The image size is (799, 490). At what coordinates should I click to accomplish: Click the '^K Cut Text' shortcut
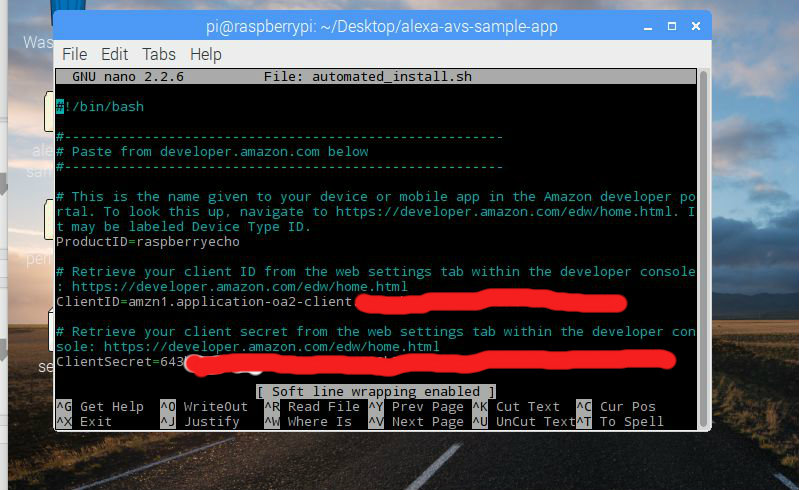pos(516,406)
